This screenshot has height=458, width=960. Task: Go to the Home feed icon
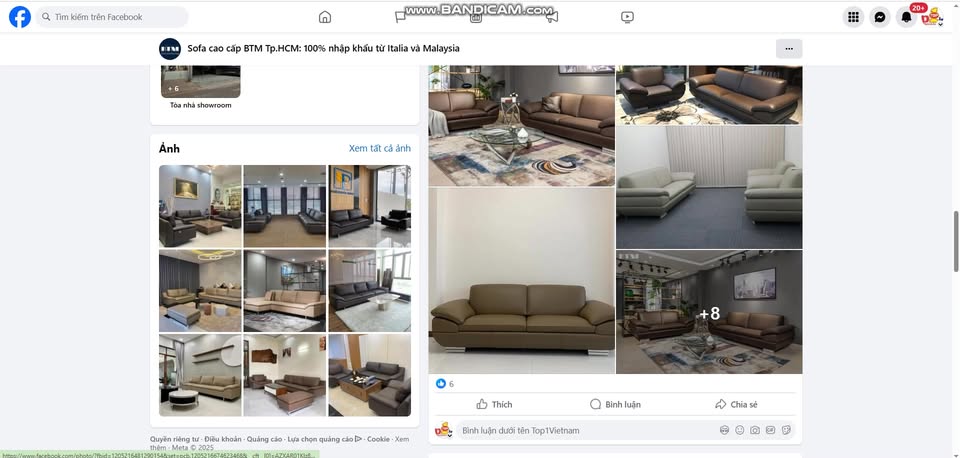[324, 17]
